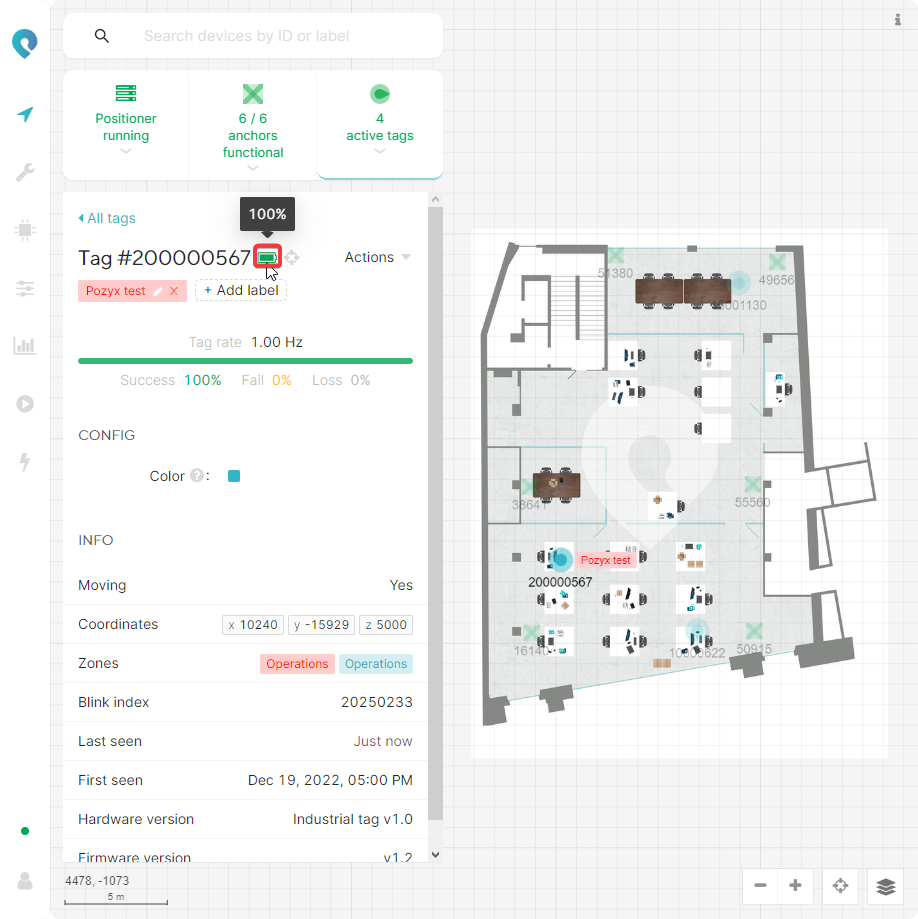Open the map layers button
Image resolution: width=918 pixels, height=919 pixels.
tap(885, 886)
